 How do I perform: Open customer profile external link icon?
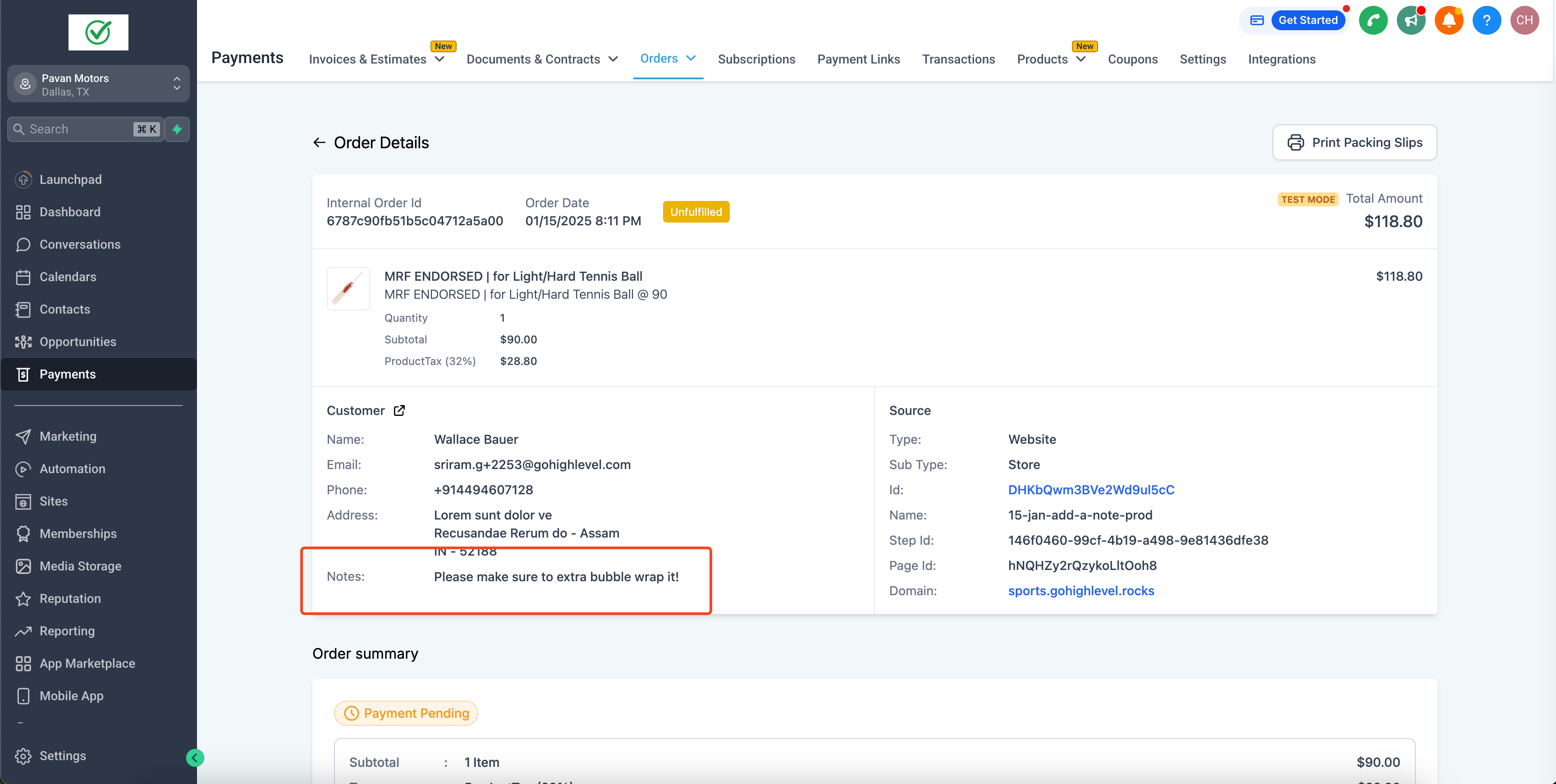399,410
